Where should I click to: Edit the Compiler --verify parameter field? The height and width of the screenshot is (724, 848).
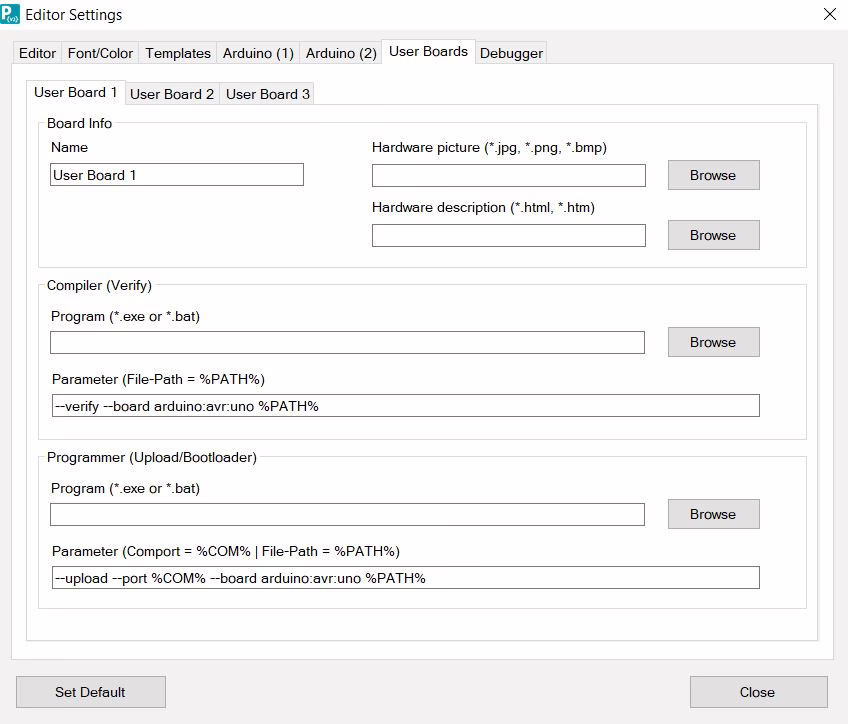[405, 406]
